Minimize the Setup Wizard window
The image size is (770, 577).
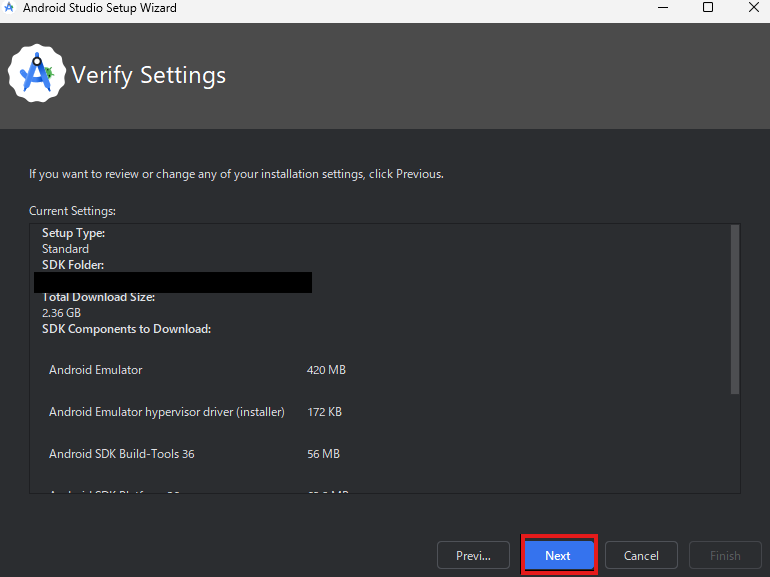tap(663, 7)
